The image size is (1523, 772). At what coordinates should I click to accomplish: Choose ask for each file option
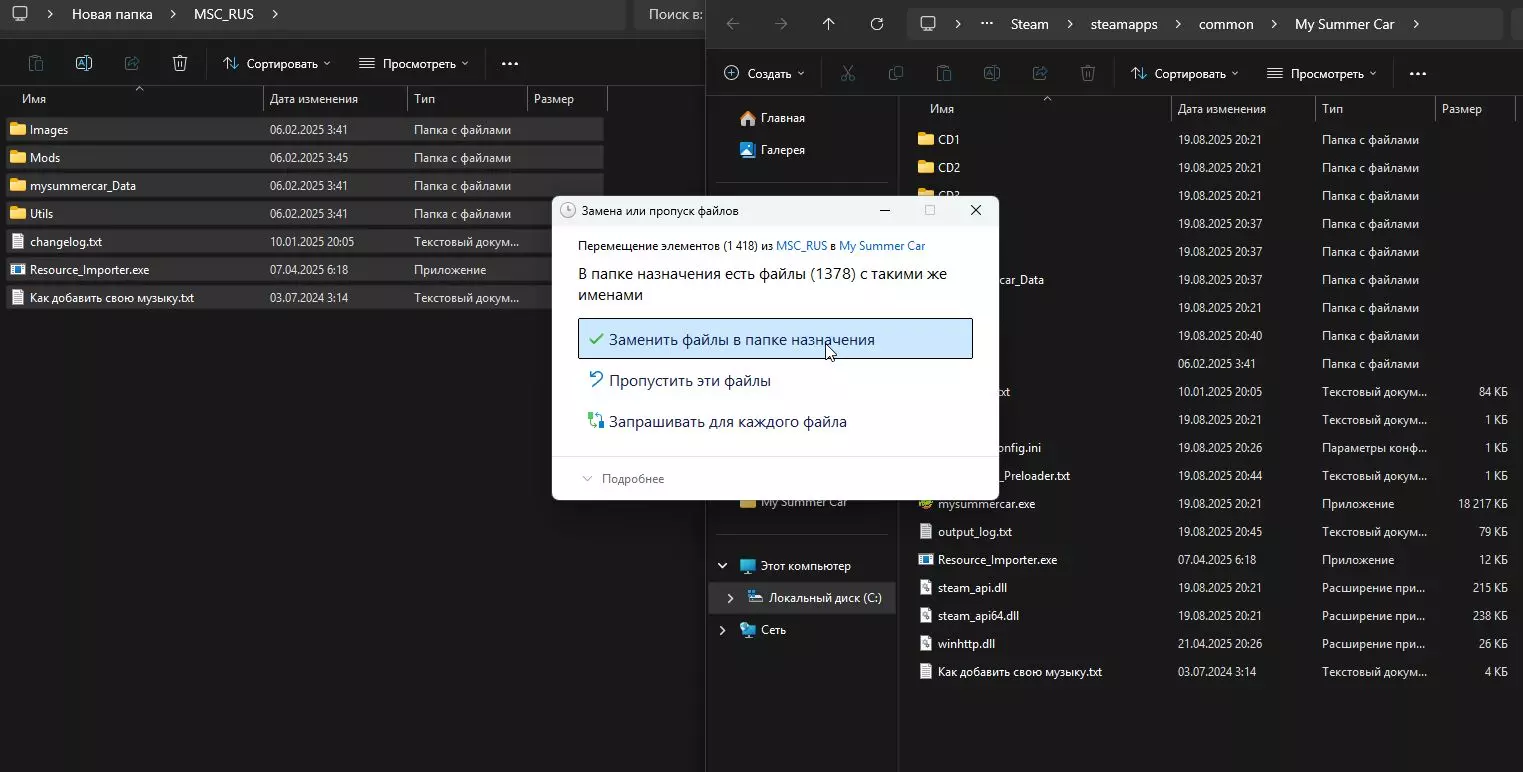point(727,422)
